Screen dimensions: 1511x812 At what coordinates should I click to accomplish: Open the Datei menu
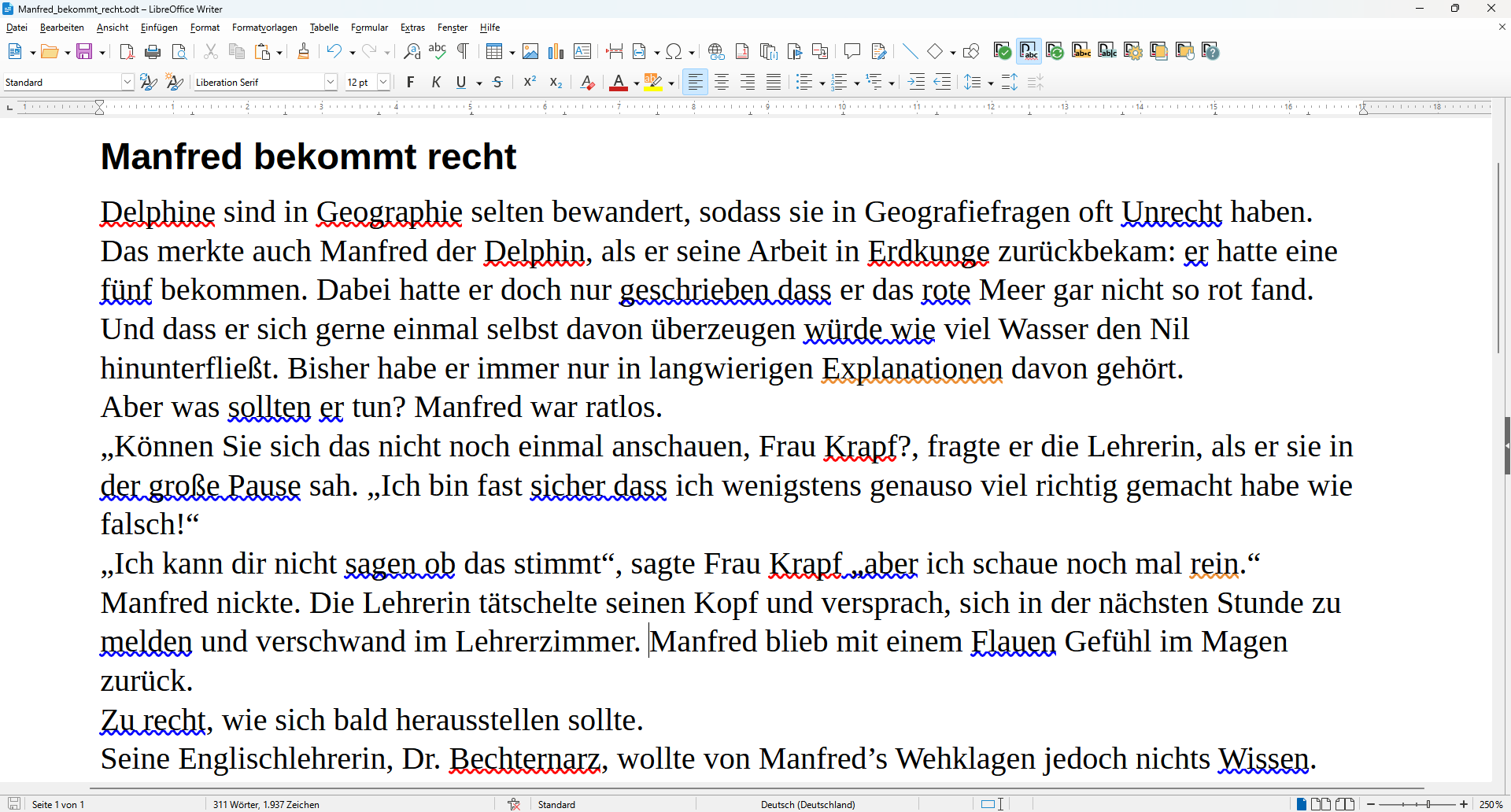pos(17,28)
